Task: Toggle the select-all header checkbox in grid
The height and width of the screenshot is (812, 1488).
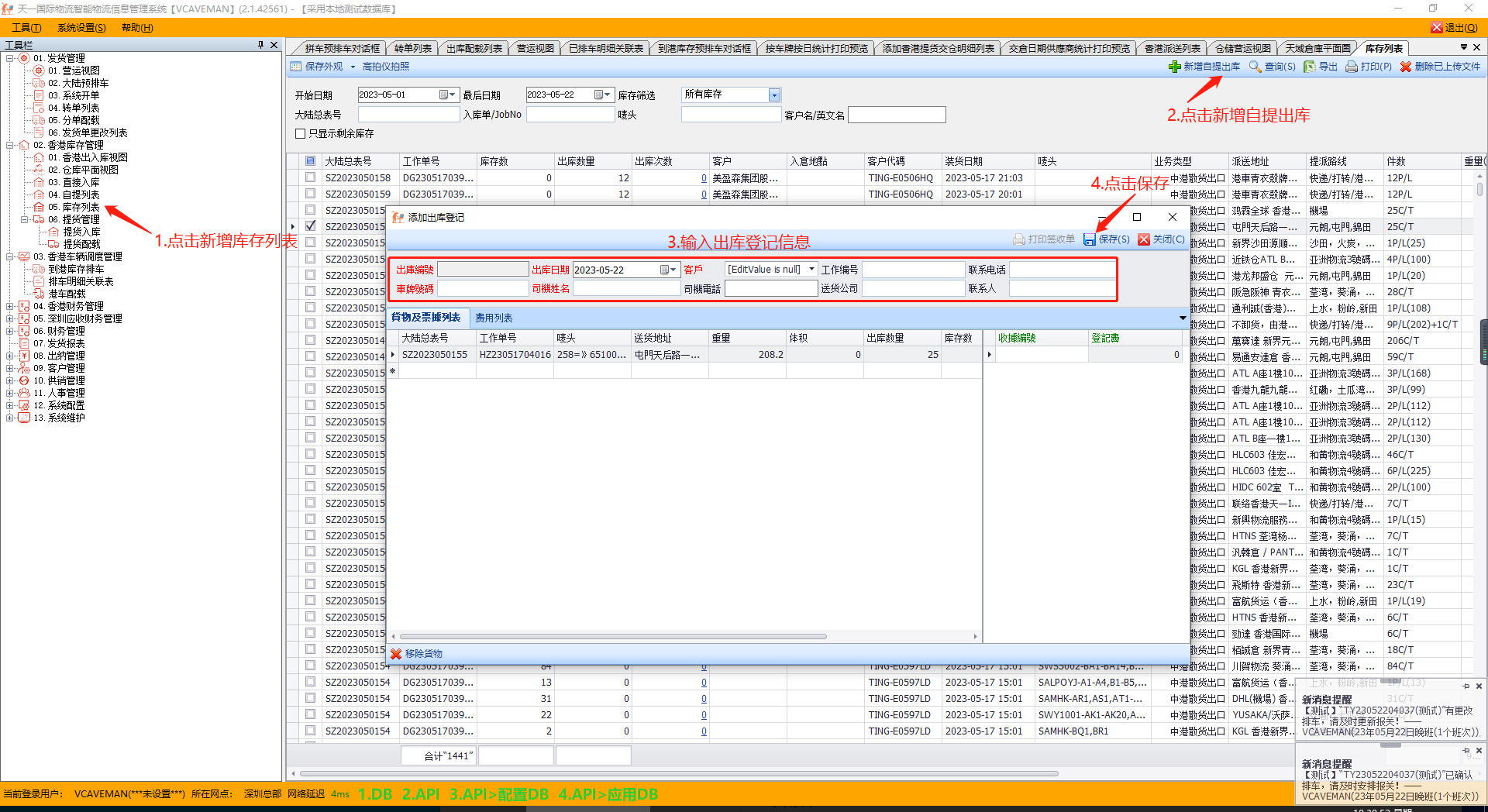Action: click(x=311, y=161)
